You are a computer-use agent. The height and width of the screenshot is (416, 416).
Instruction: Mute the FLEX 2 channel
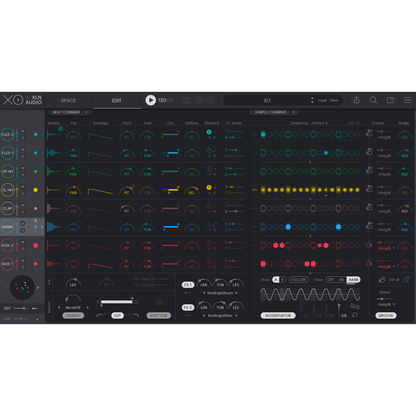pyautogui.click(x=23, y=131)
